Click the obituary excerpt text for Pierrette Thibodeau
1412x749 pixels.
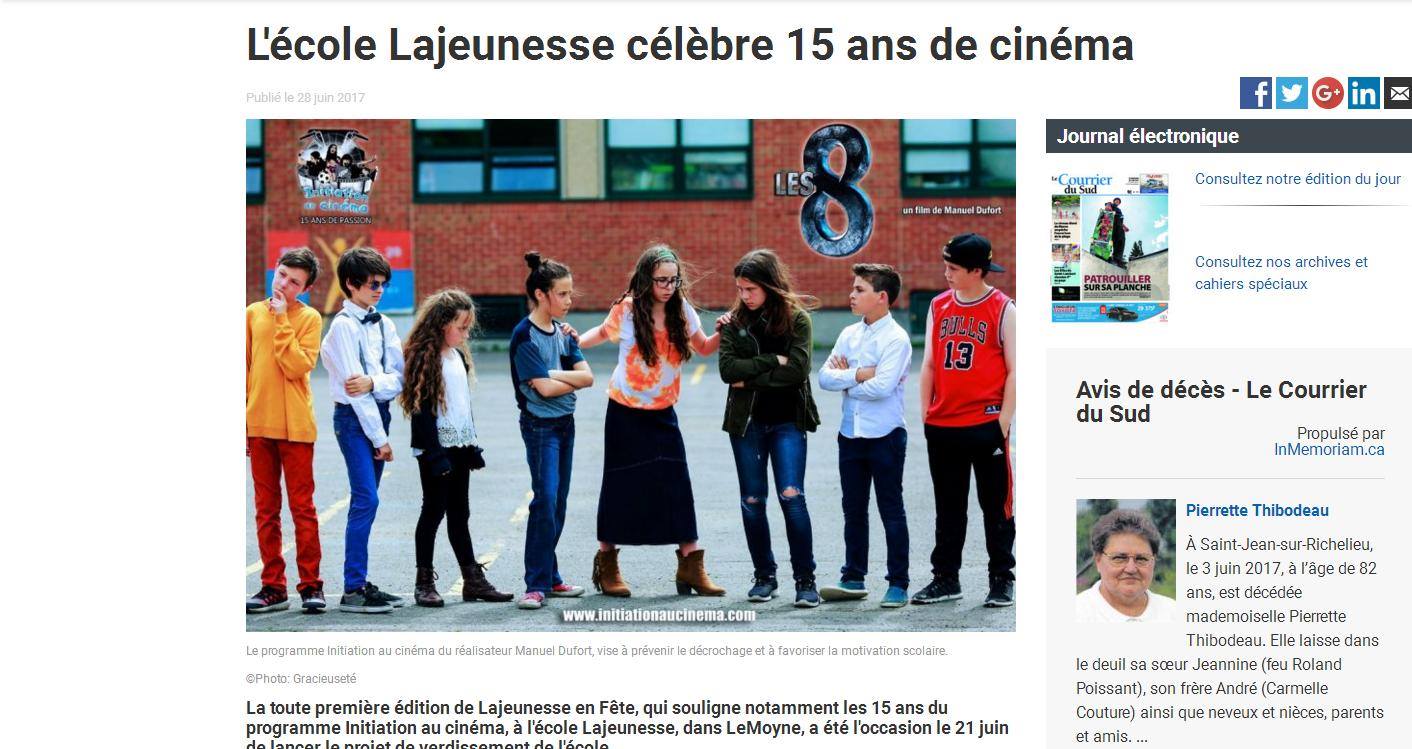pos(1230,640)
